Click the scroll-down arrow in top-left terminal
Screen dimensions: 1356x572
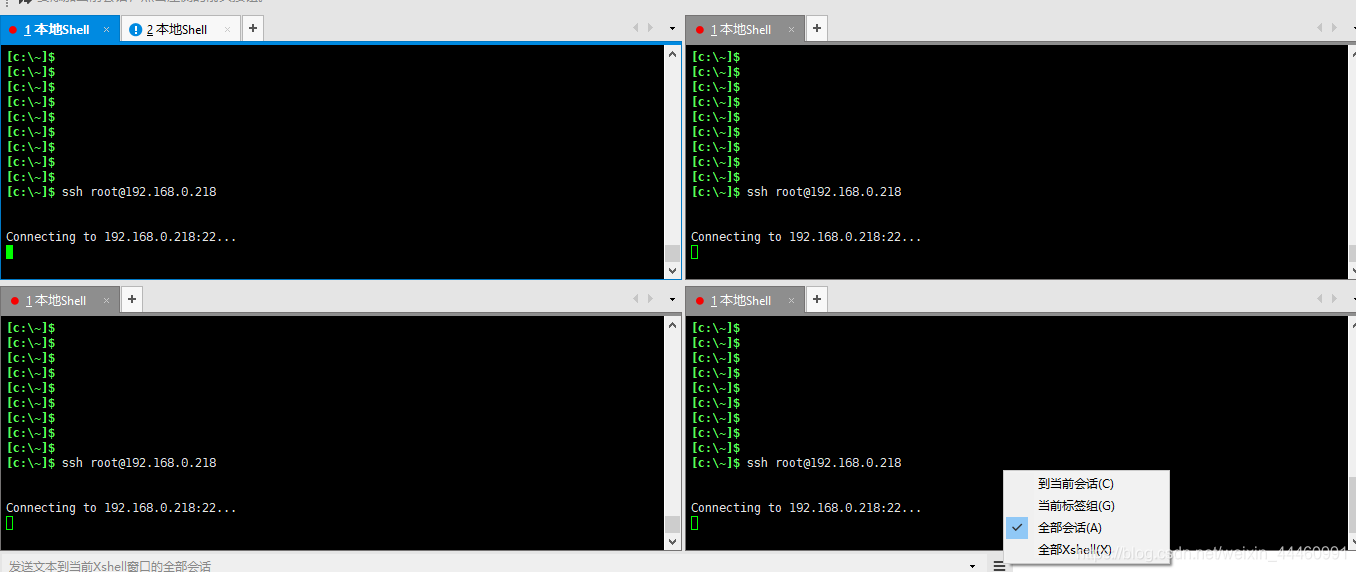pyautogui.click(x=672, y=270)
